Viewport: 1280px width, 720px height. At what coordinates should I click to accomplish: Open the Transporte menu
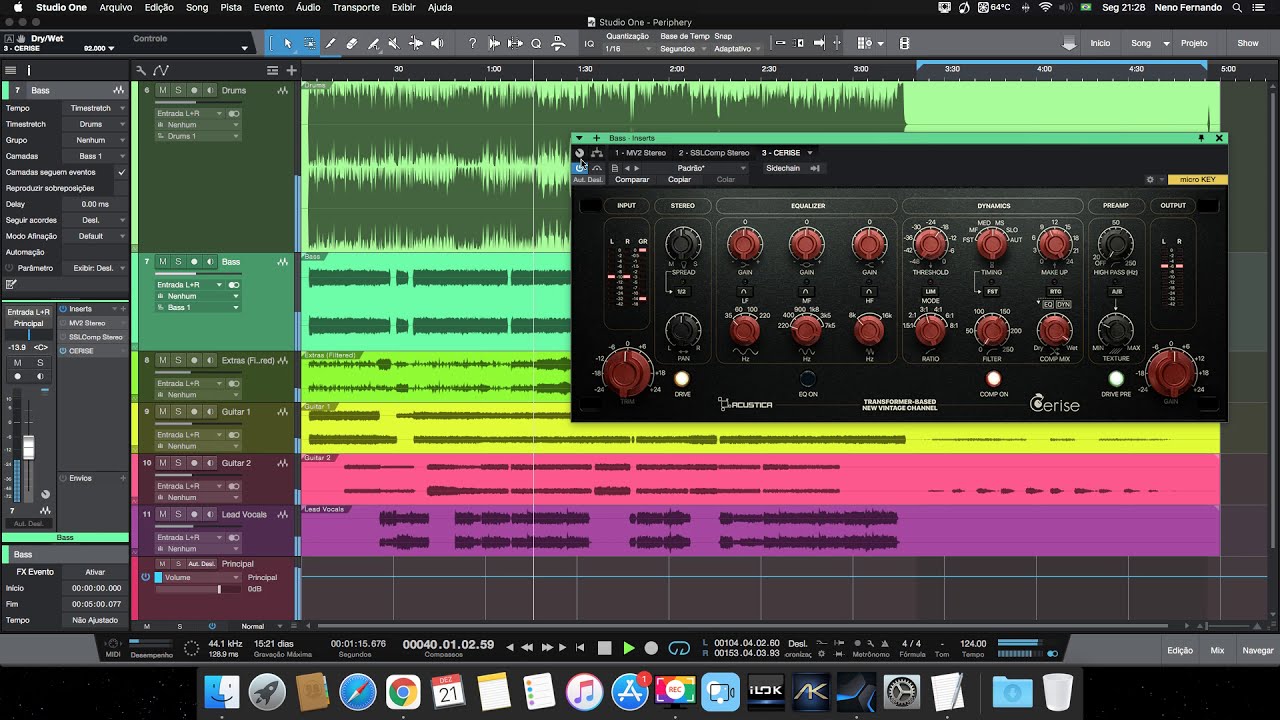[356, 7]
